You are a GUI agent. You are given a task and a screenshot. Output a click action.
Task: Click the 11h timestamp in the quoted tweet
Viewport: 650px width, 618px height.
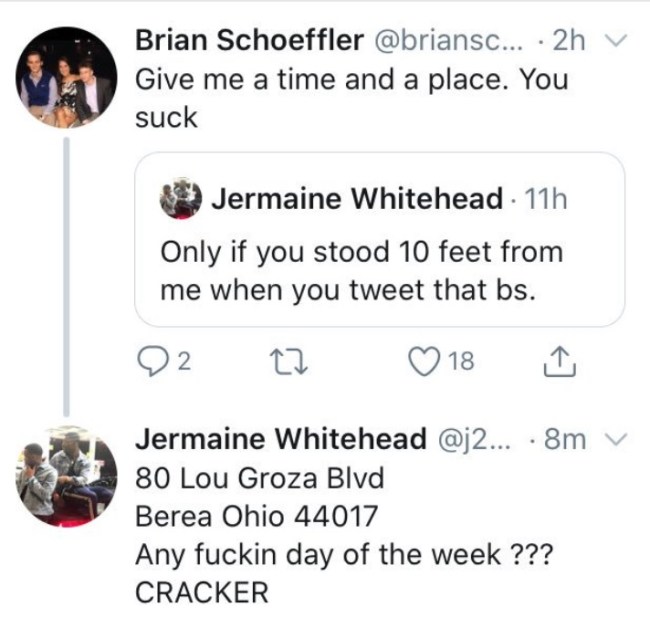click(x=543, y=199)
